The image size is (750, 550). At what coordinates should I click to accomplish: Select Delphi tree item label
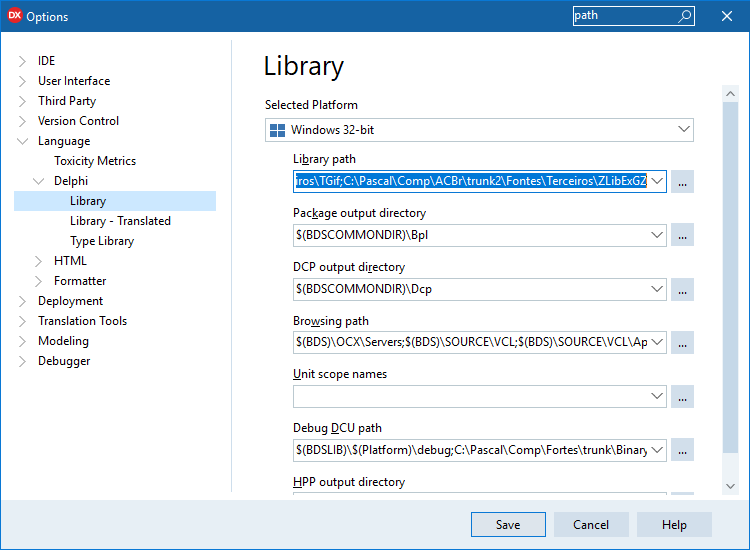[x=71, y=181]
